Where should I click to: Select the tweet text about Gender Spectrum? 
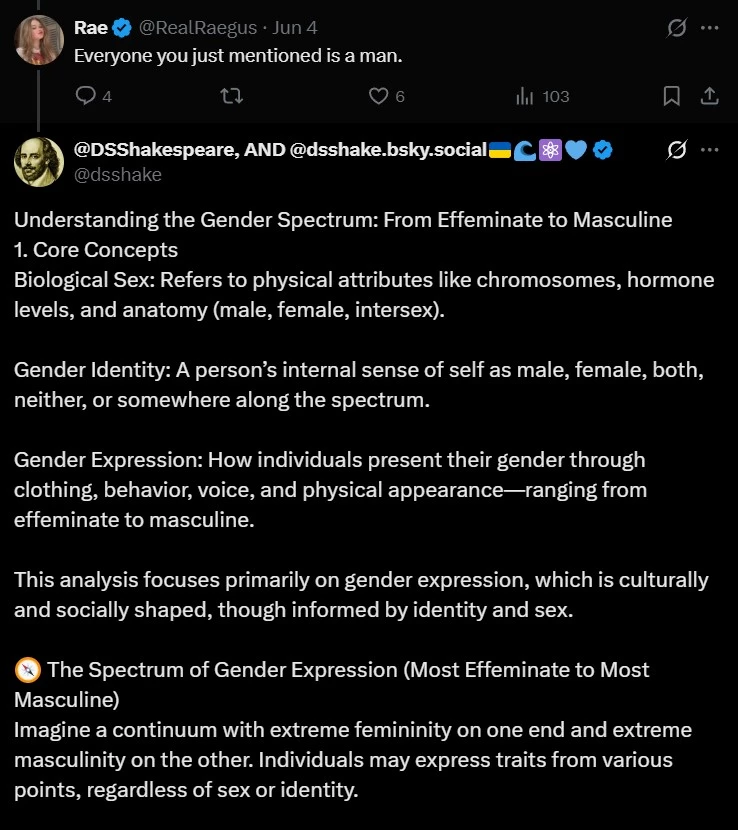(364, 504)
